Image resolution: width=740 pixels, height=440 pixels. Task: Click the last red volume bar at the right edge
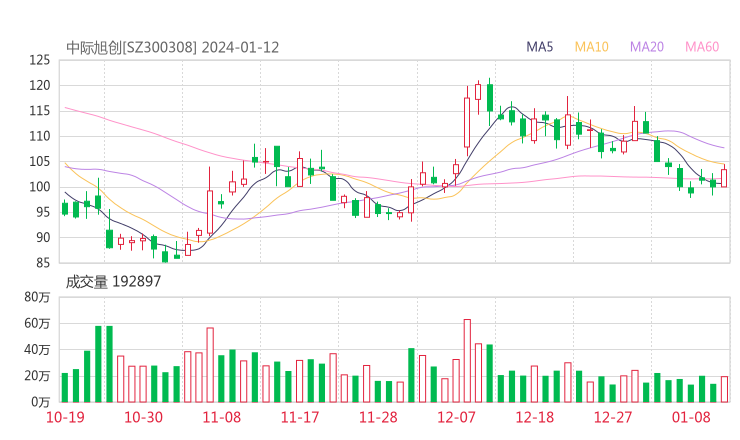click(x=724, y=389)
